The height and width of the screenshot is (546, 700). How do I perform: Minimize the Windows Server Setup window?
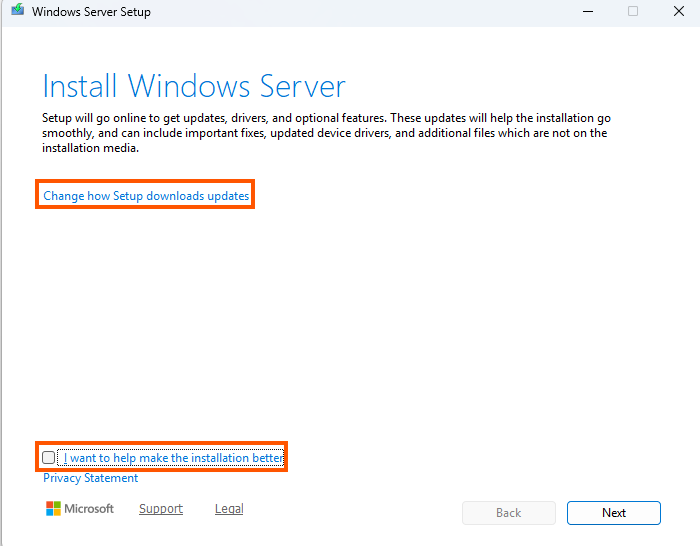(x=588, y=11)
